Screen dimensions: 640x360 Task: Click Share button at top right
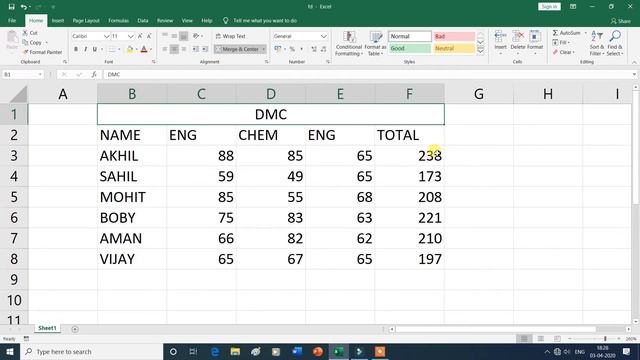[620, 21]
